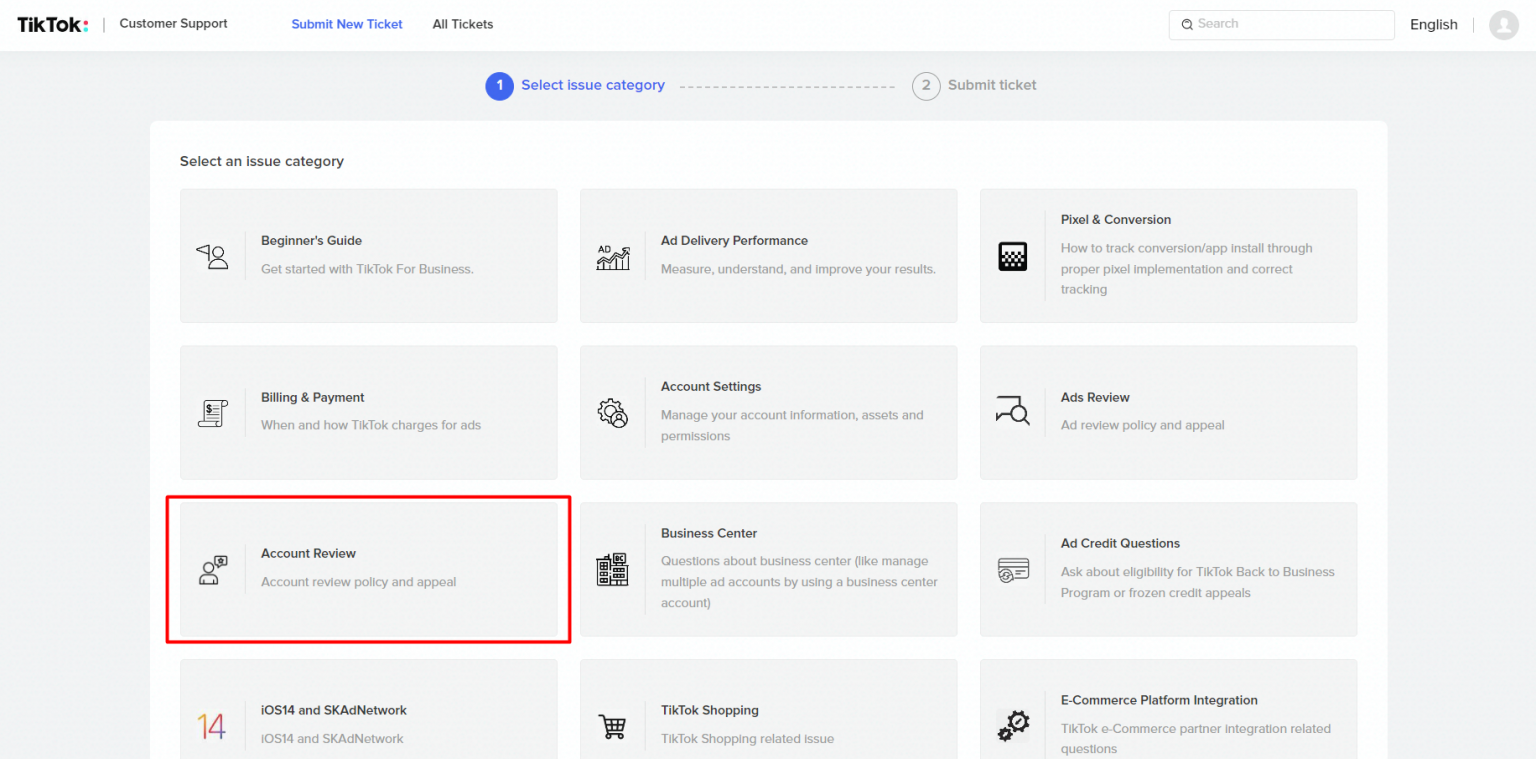Click the Pixel & Conversion pixel grid icon

click(x=1013, y=256)
